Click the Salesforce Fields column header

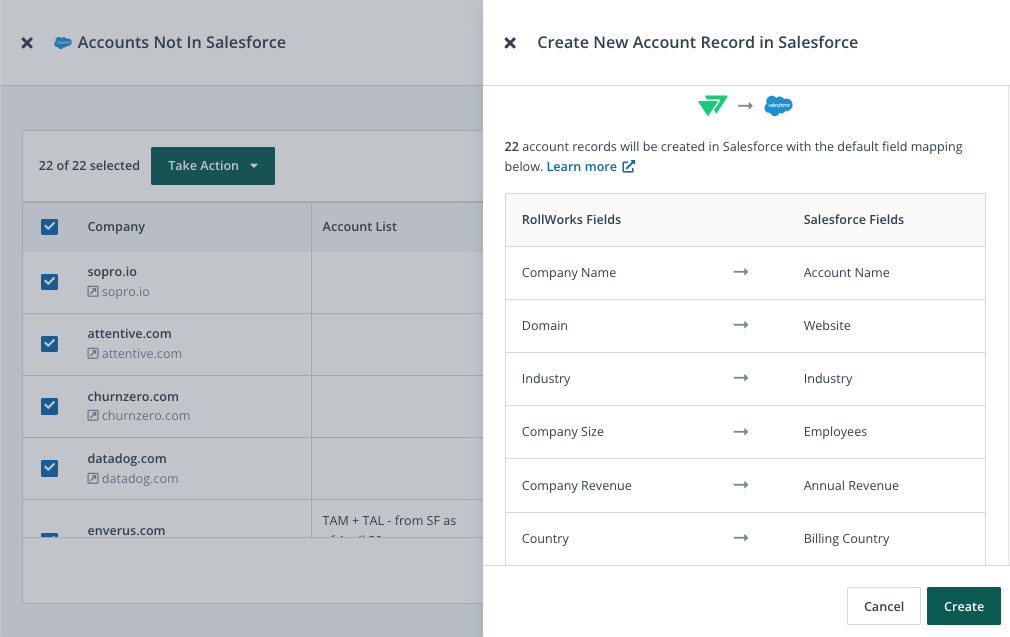853,220
